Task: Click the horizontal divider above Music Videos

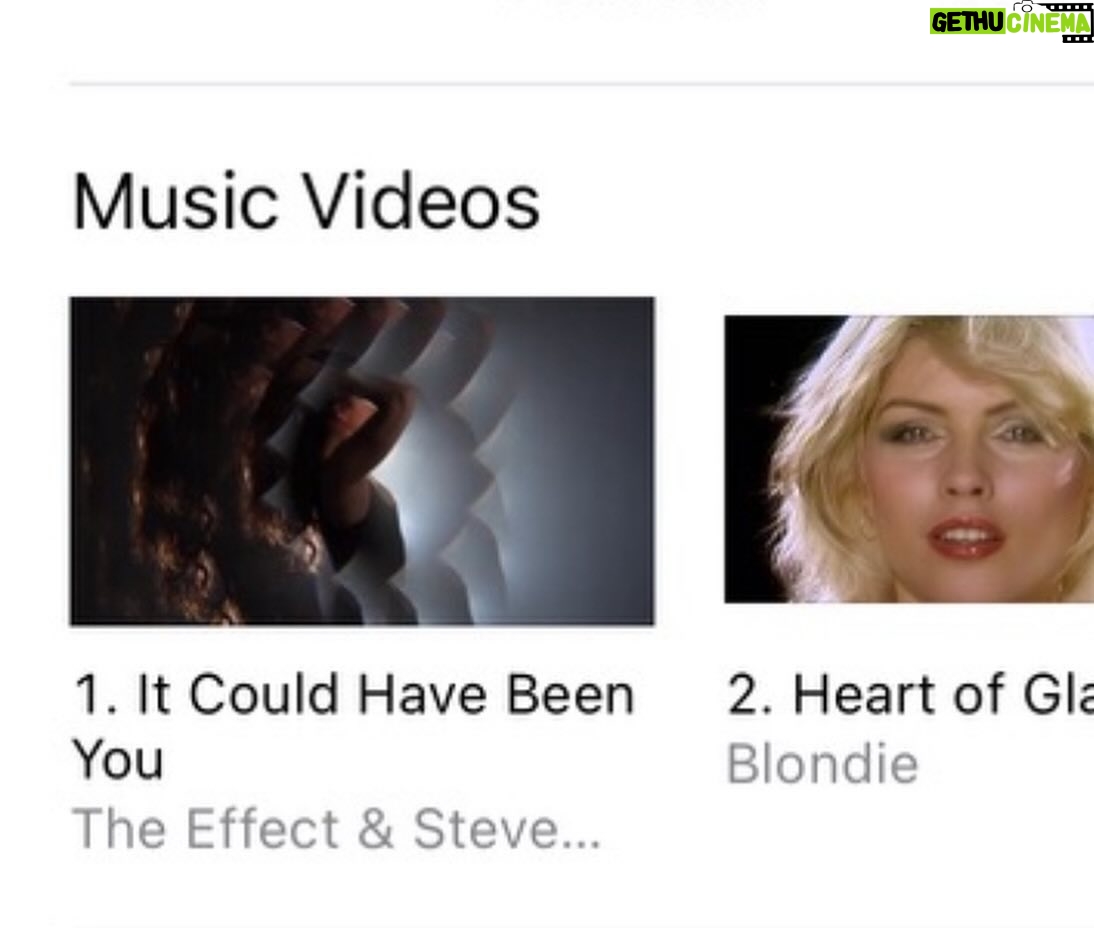Action: click(x=581, y=84)
